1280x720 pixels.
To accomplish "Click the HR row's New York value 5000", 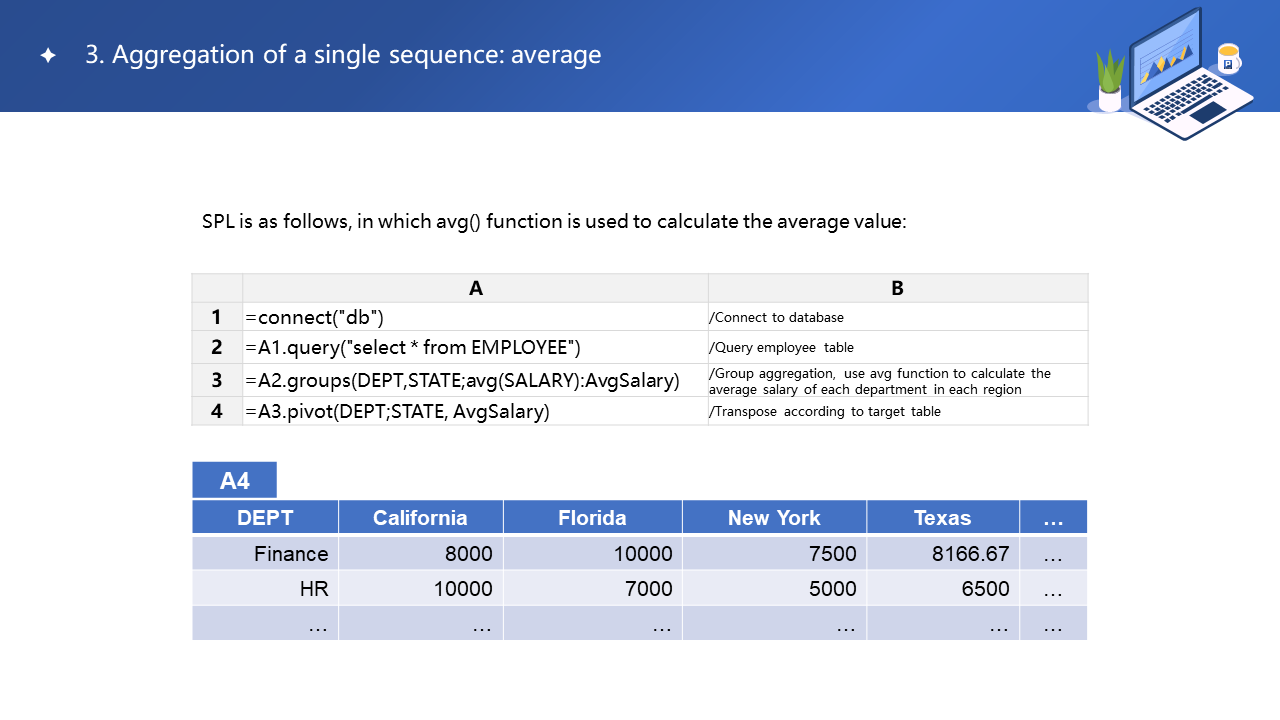I will [832, 589].
